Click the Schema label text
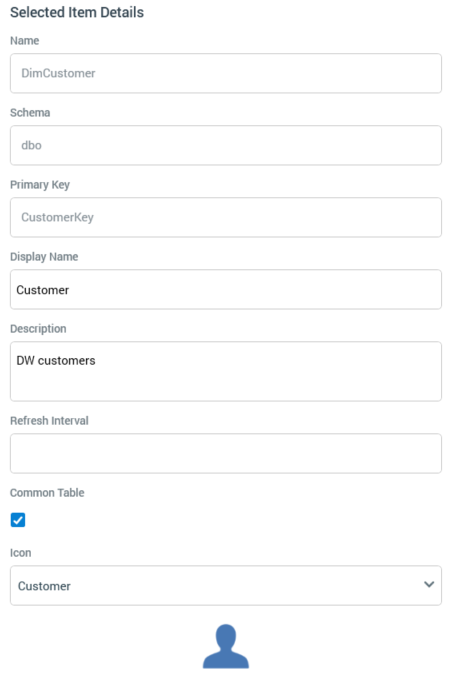This screenshot has height=677, width=452. coord(30,113)
